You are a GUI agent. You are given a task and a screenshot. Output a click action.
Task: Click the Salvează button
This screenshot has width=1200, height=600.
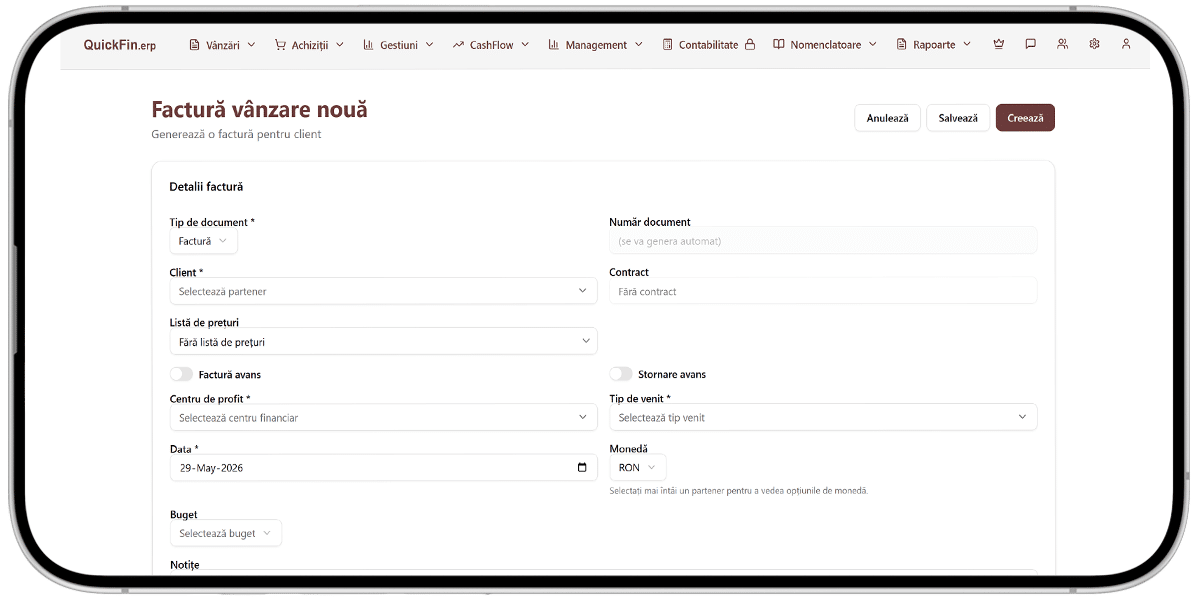click(x=958, y=118)
